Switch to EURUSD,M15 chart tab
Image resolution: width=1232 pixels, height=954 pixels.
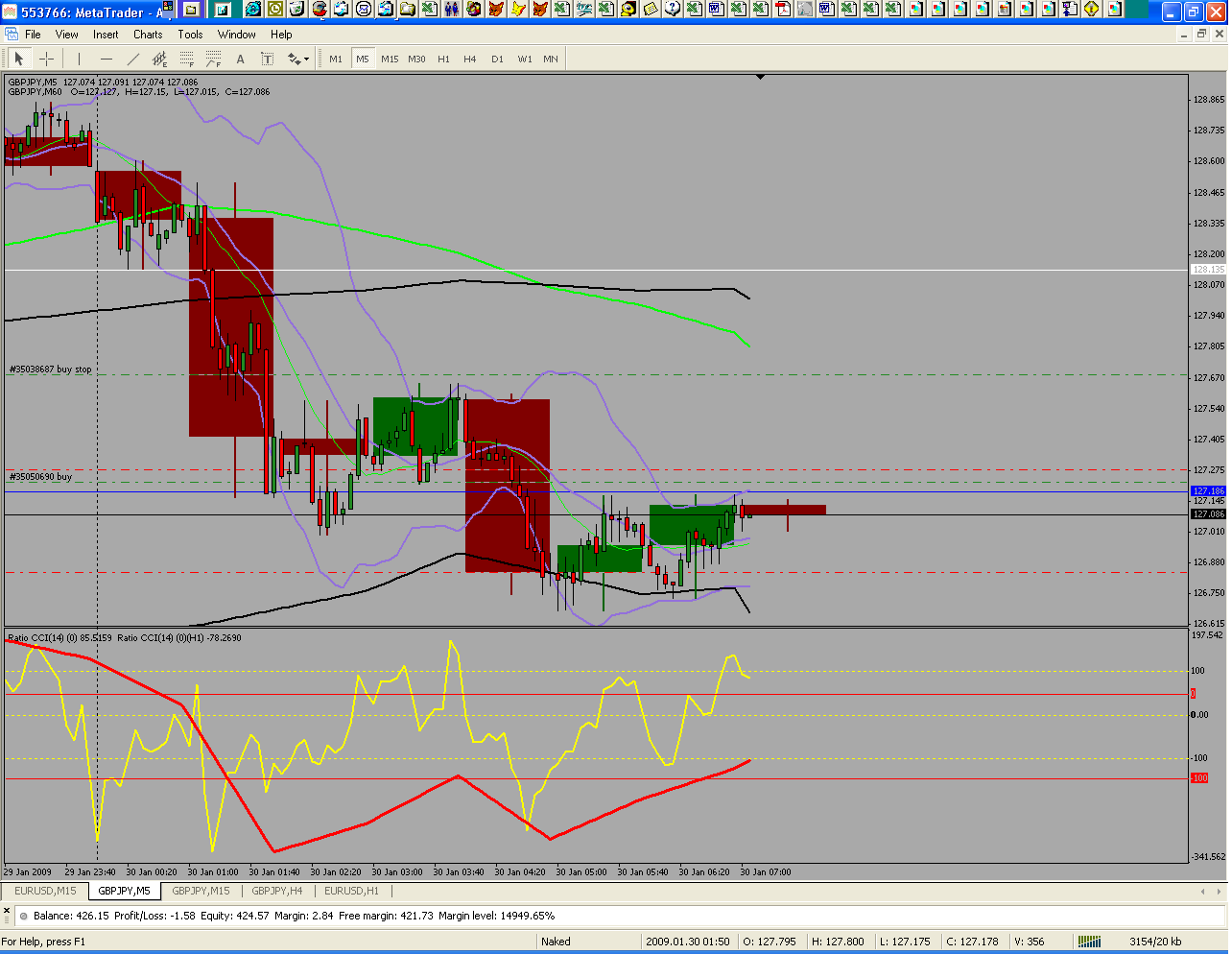tap(45, 892)
